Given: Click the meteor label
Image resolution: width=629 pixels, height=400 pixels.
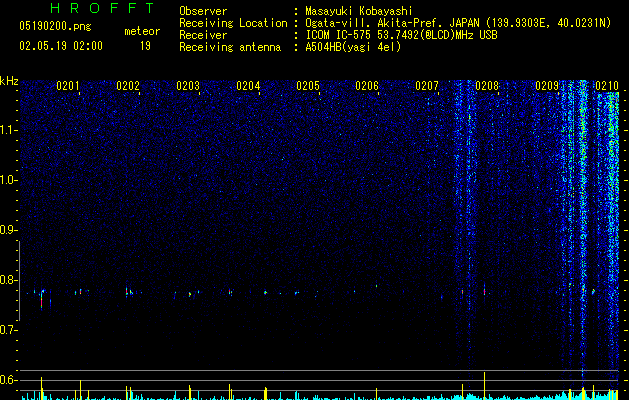Looking at the screenshot, I should 142,31.
